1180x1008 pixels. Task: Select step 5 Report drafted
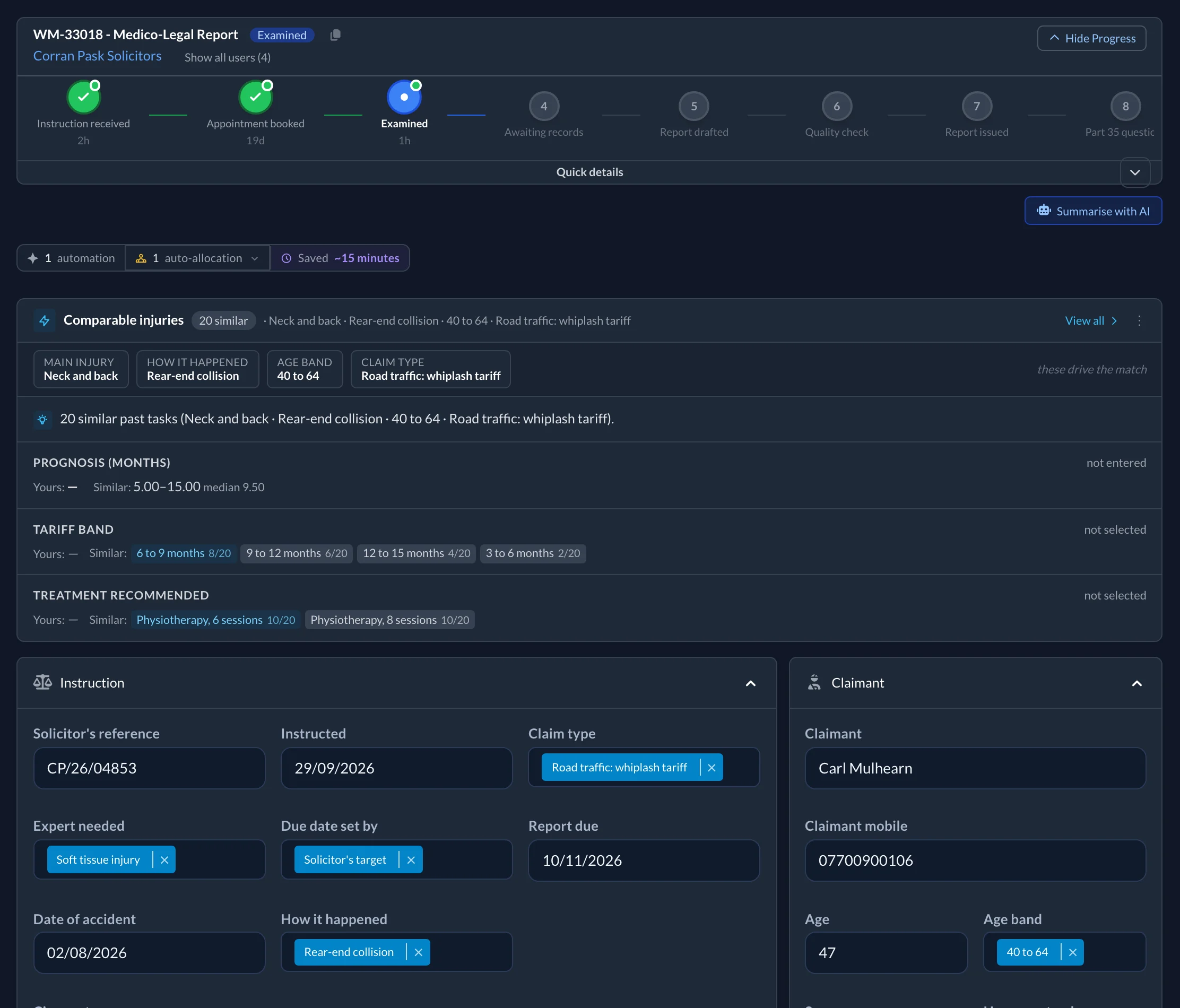click(693, 106)
